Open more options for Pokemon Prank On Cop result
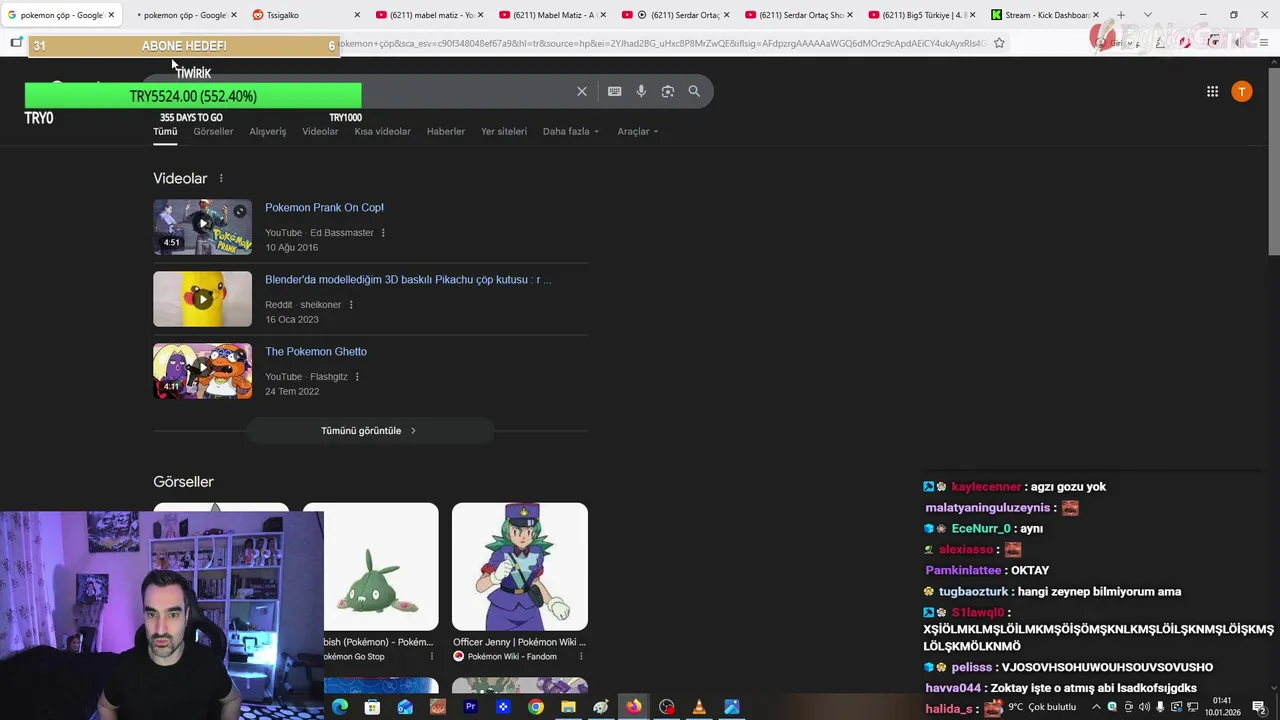 pyautogui.click(x=383, y=233)
